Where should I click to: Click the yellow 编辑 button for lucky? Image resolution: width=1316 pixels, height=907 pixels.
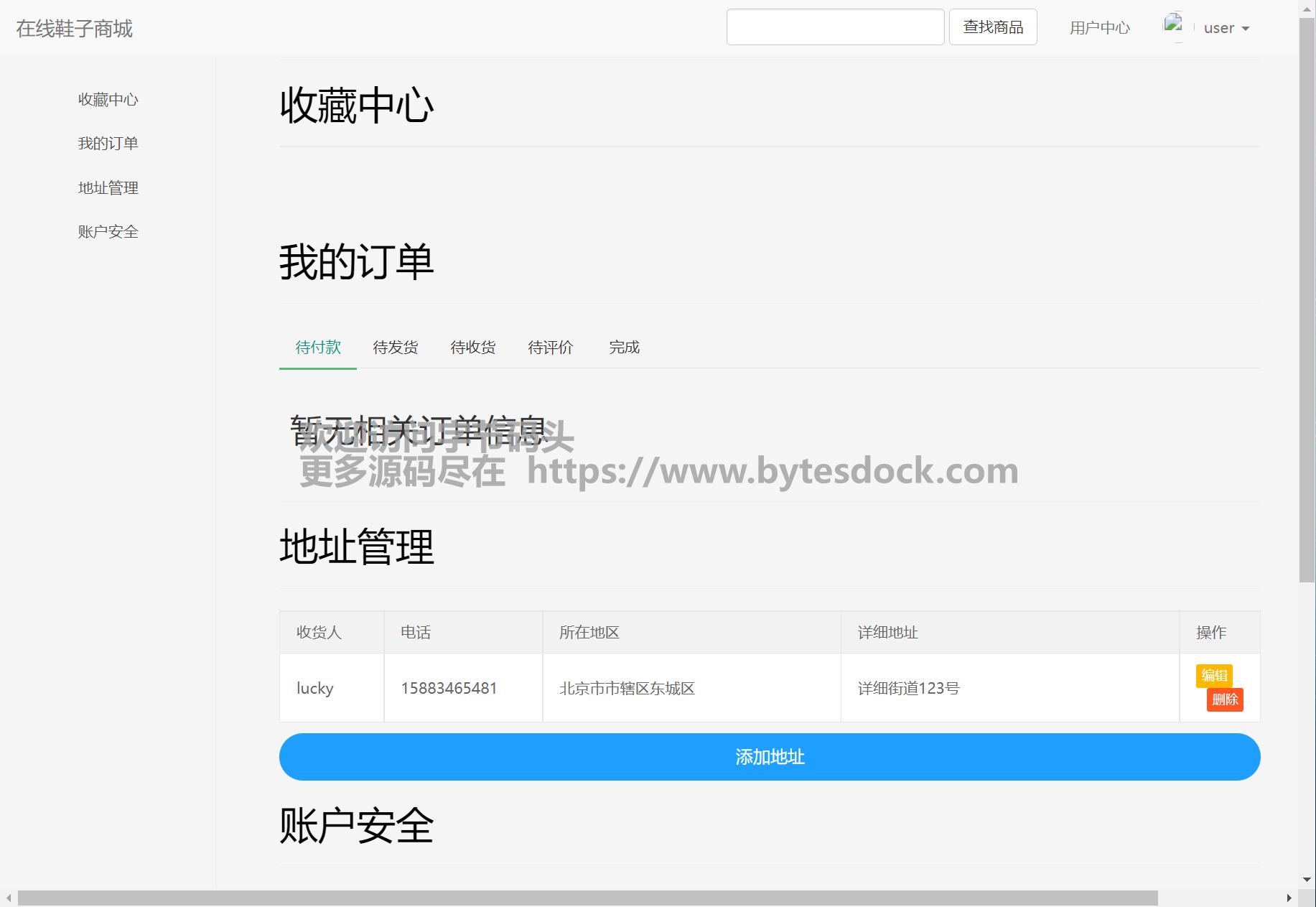[x=1214, y=676]
